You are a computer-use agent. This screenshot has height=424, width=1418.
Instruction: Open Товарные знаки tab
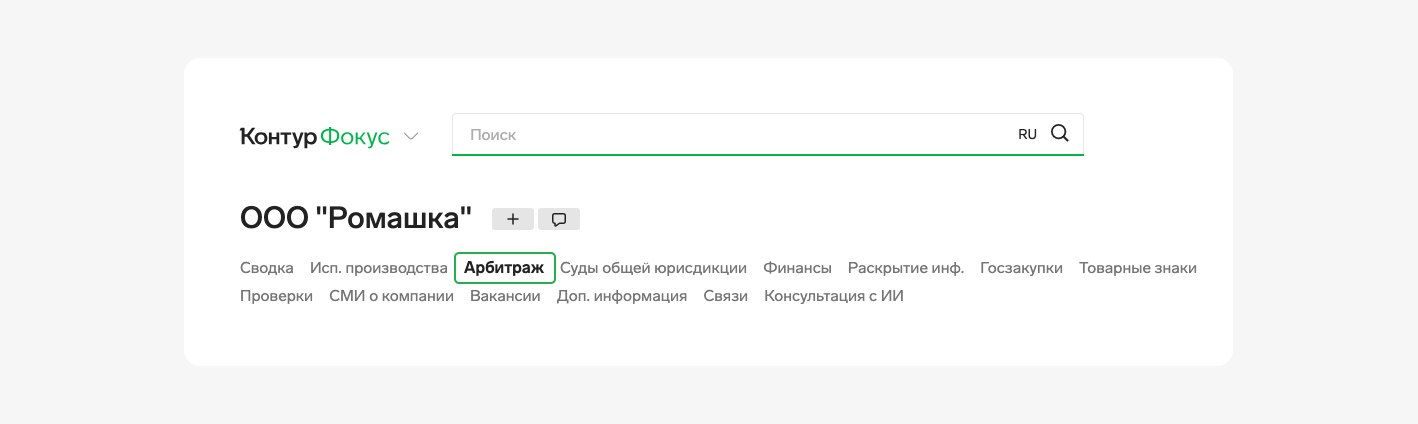click(1137, 268)
